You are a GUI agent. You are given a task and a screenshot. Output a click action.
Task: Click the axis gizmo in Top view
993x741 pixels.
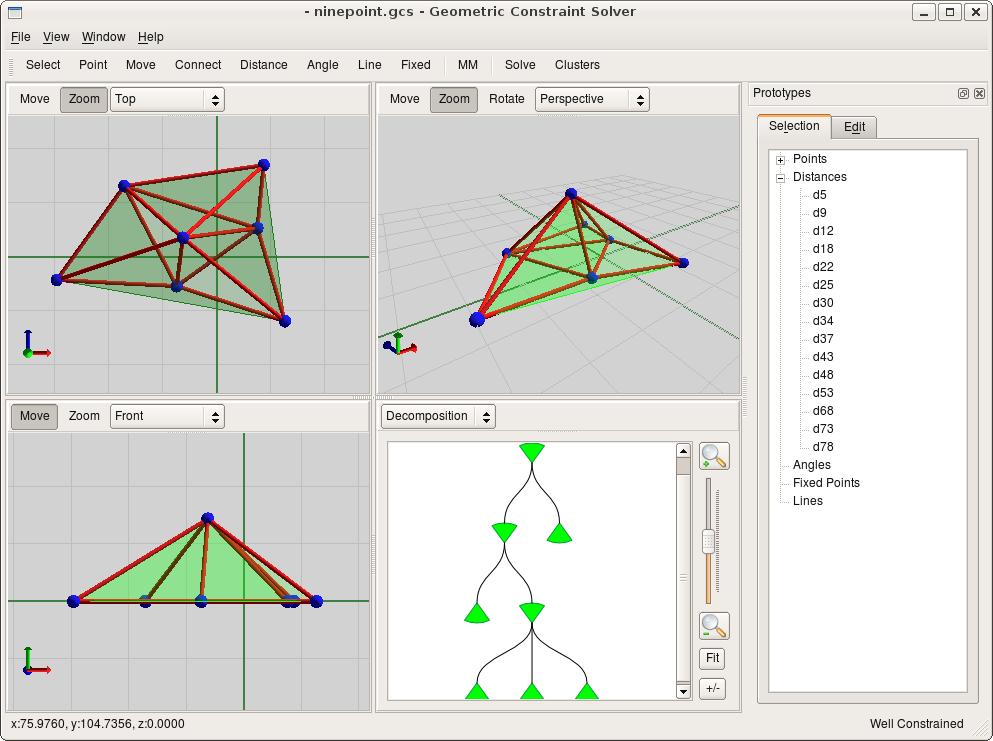point(34,346)
